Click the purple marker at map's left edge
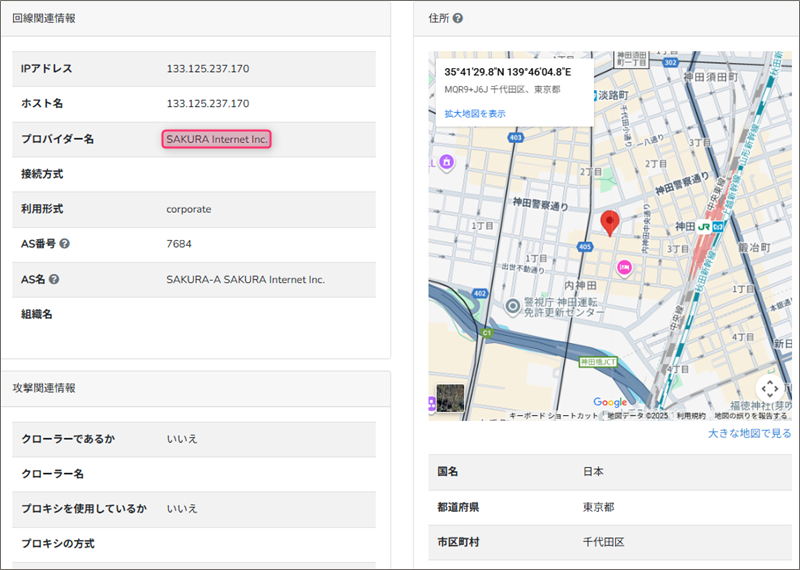The height and width of the screenshot is (570, 800). pyautogui.click(x=431, y=403)
